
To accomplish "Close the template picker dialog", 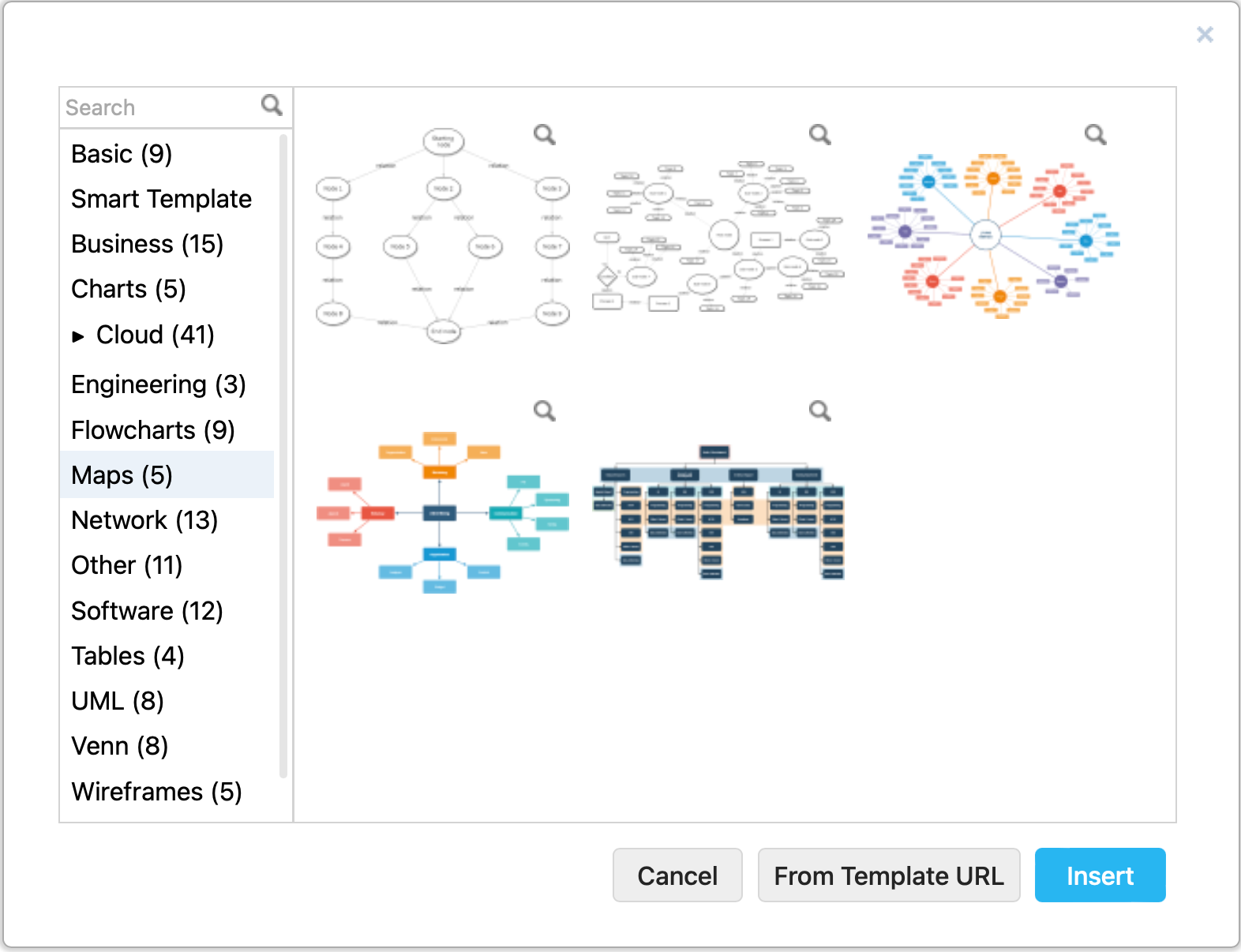I will [x=1205, y=35].
